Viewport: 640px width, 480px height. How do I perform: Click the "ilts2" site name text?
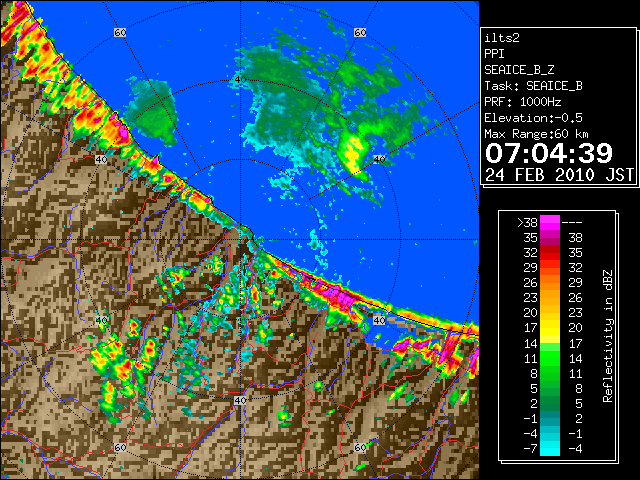pos(502,38)
